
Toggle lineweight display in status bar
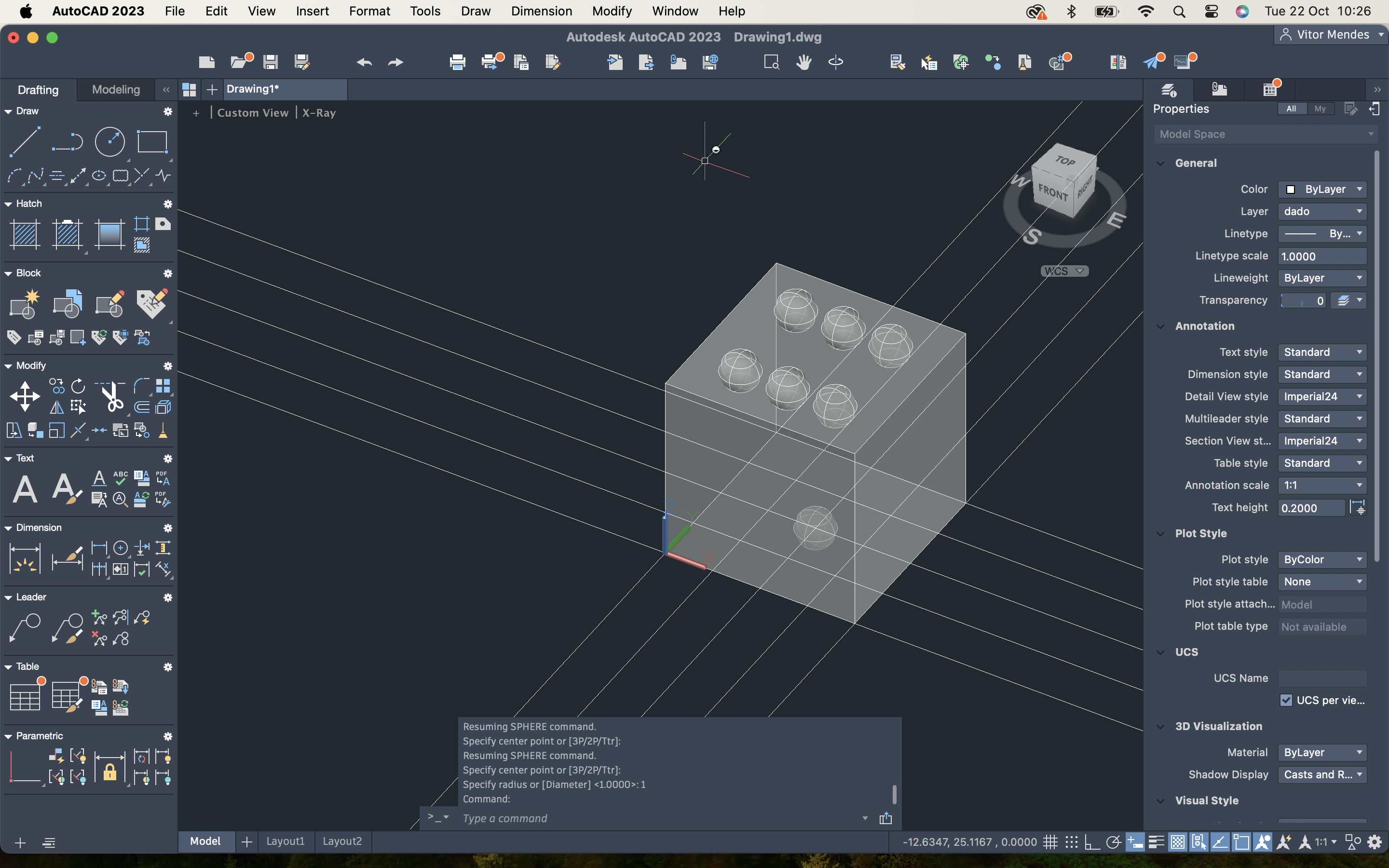pyautogui.click(x=1156, y=842)
